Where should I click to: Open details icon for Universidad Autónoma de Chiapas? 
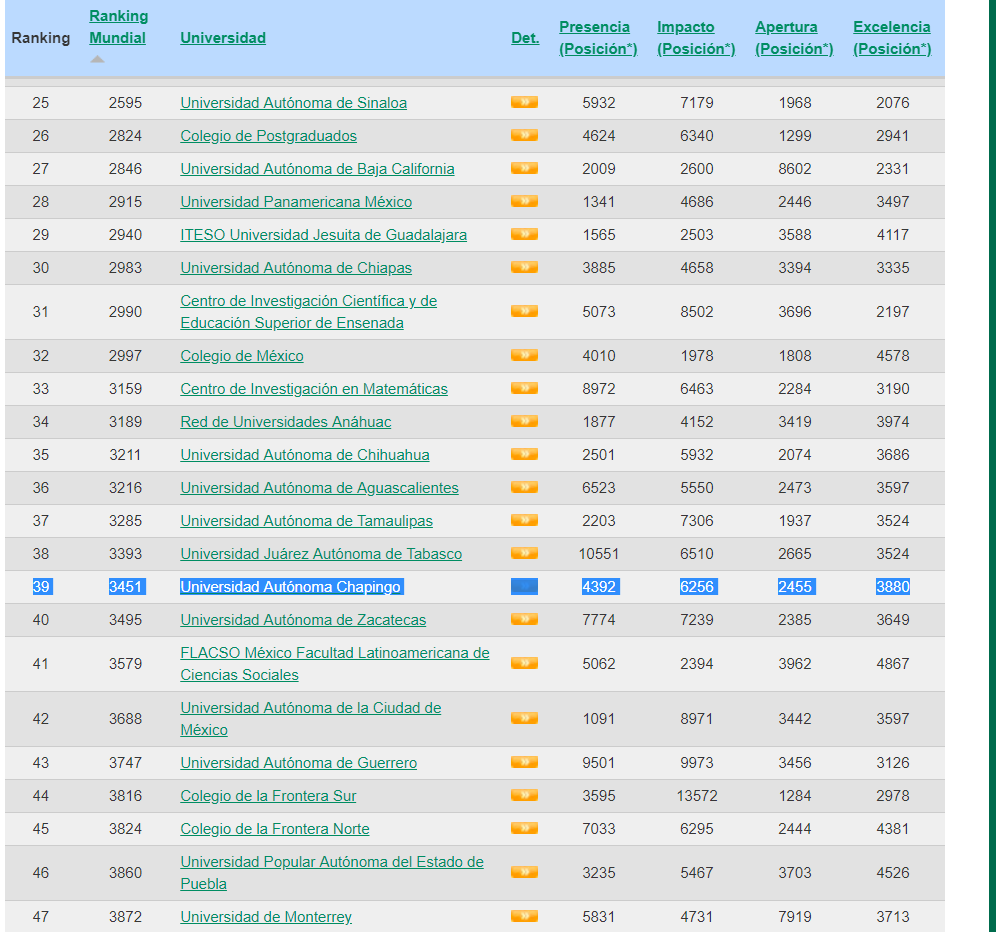(524, 267)
